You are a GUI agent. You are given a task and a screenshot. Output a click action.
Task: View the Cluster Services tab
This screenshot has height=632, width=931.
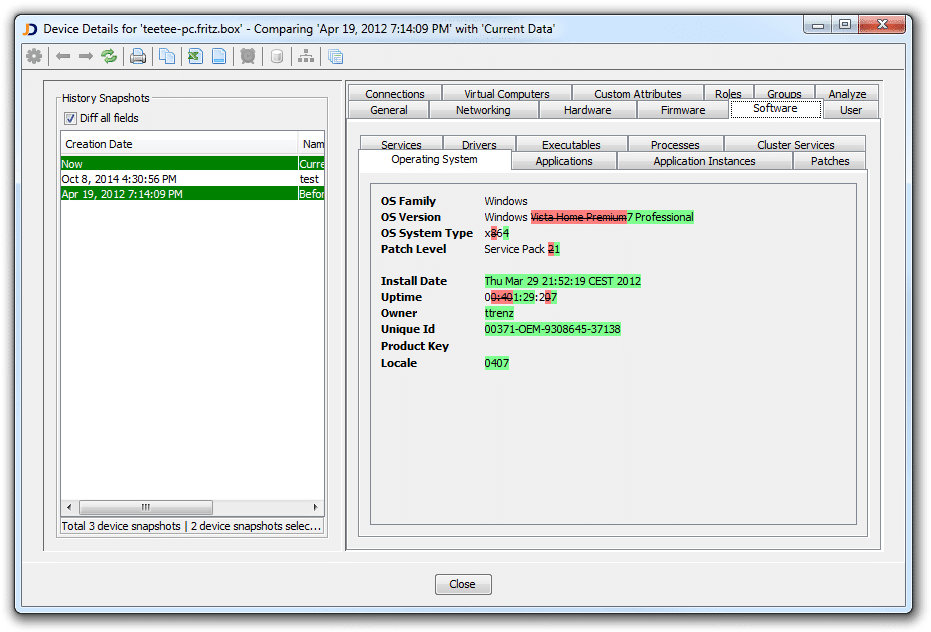click(x=794, y=144)
